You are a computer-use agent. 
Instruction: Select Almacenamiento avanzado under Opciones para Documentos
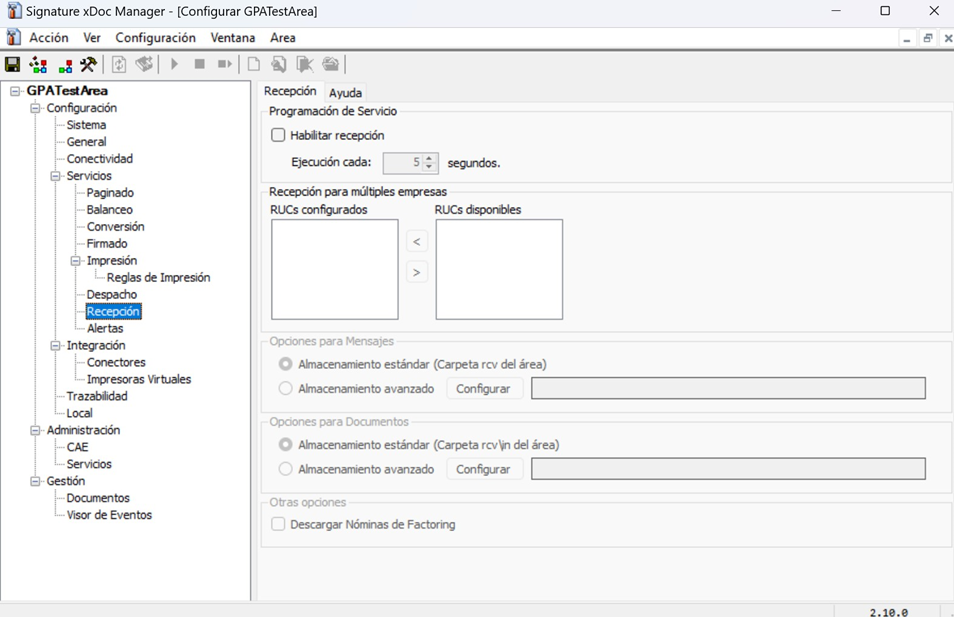click(x=285, y=469)
